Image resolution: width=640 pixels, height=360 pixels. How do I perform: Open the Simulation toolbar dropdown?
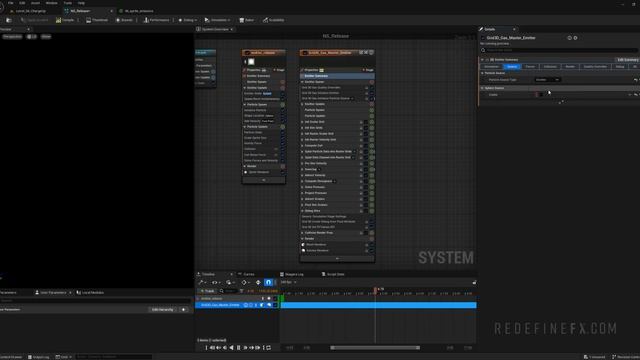[218, 20]
